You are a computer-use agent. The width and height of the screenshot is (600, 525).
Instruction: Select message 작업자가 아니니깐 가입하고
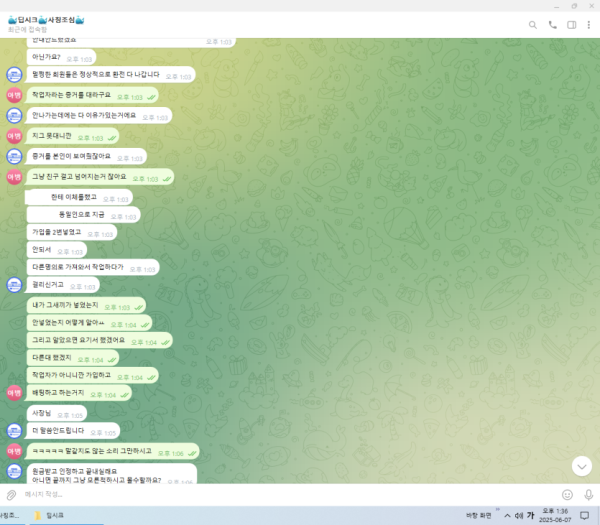pyautogui.click(x=93, y=375)
